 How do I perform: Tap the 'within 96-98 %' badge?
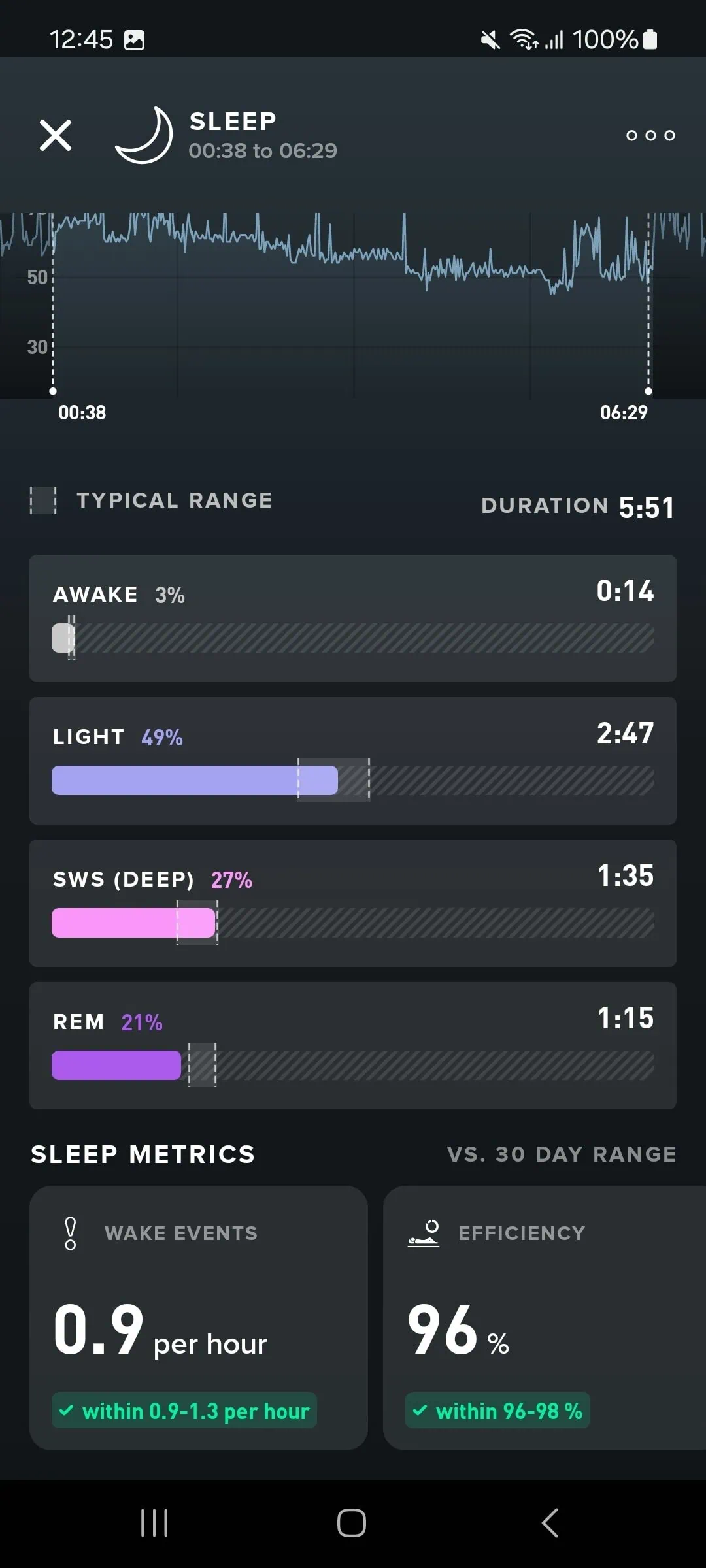(x=498, y=1411)
